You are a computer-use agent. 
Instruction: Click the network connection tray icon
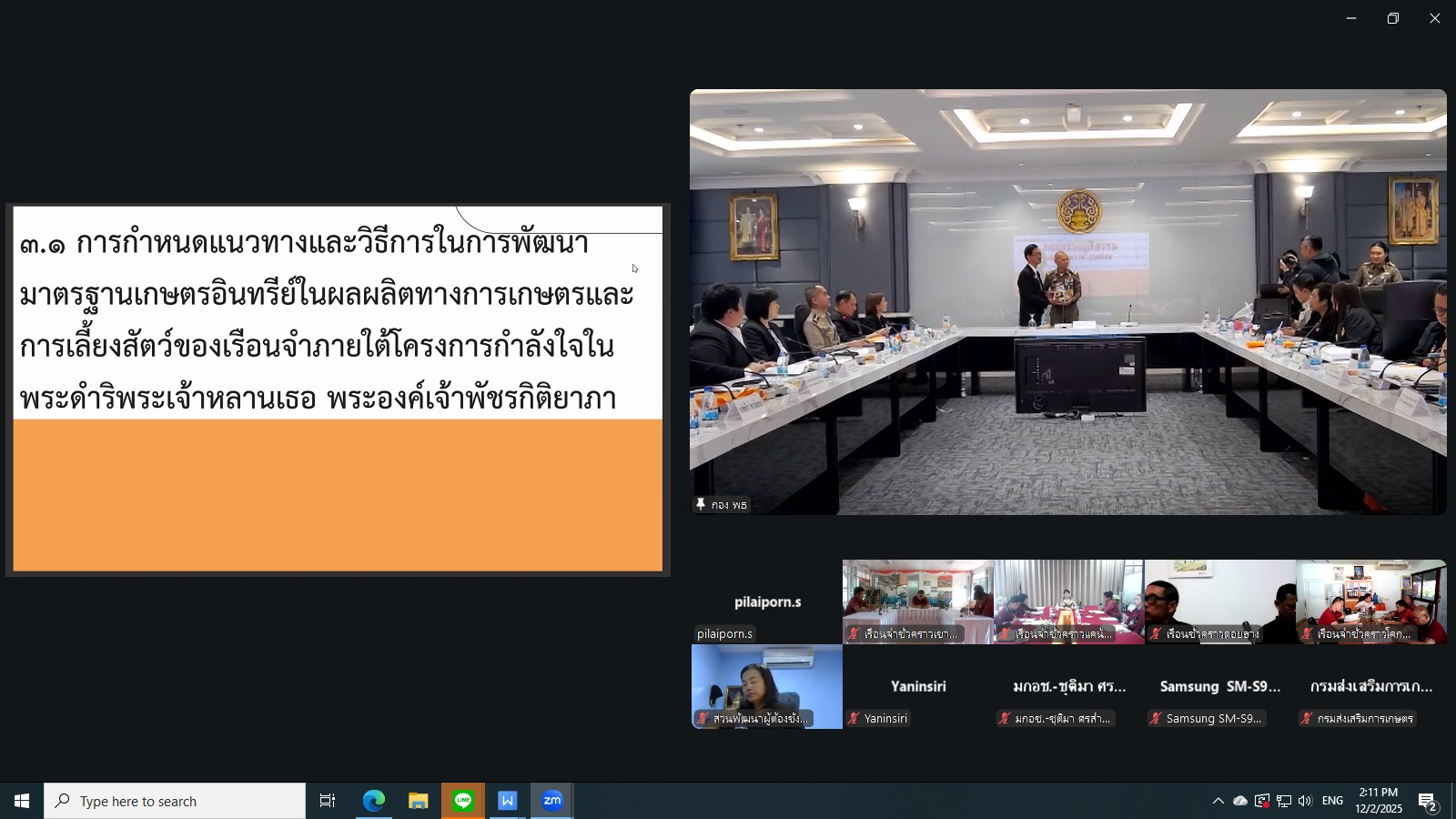[1283, 801]
